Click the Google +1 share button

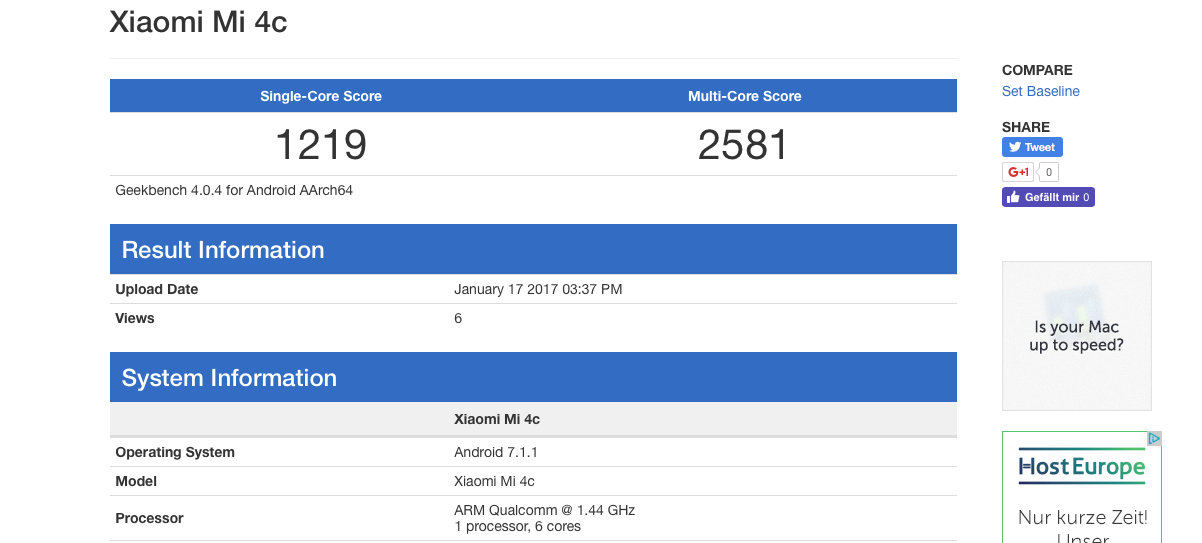(1018, 172)
